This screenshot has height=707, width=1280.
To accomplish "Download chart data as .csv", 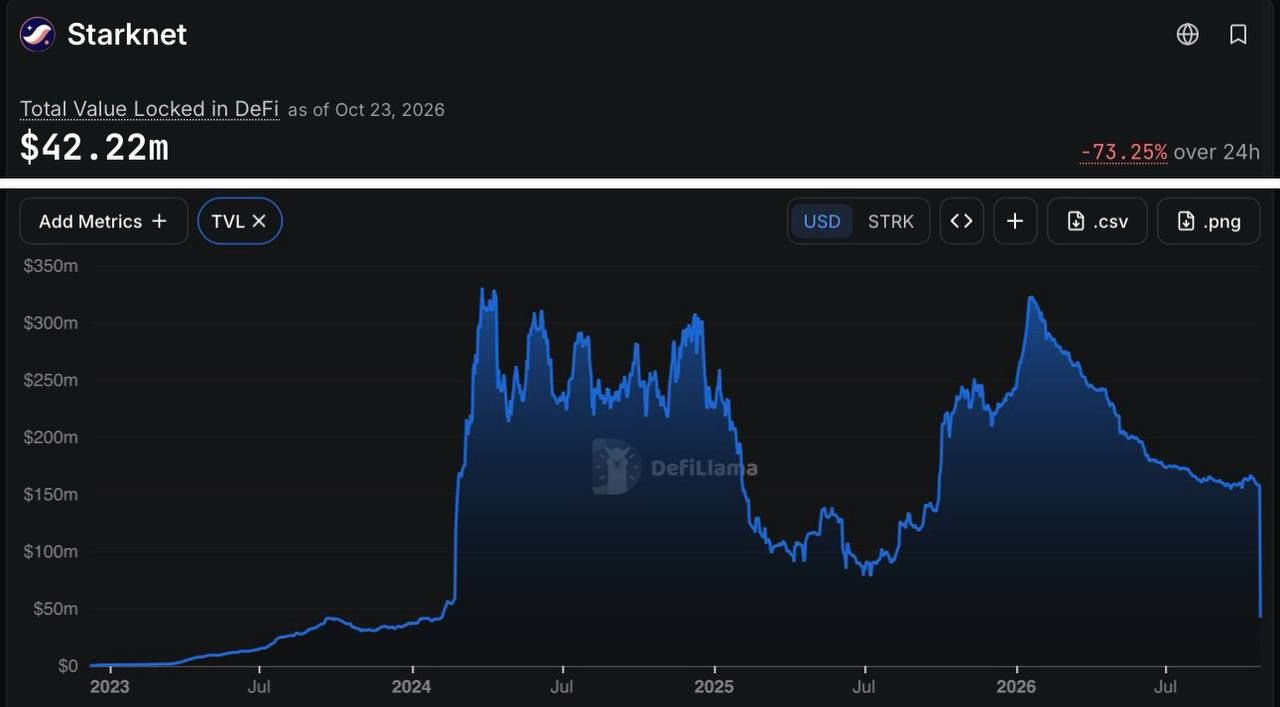I will pyautogui.click(x=1097, y=221).
